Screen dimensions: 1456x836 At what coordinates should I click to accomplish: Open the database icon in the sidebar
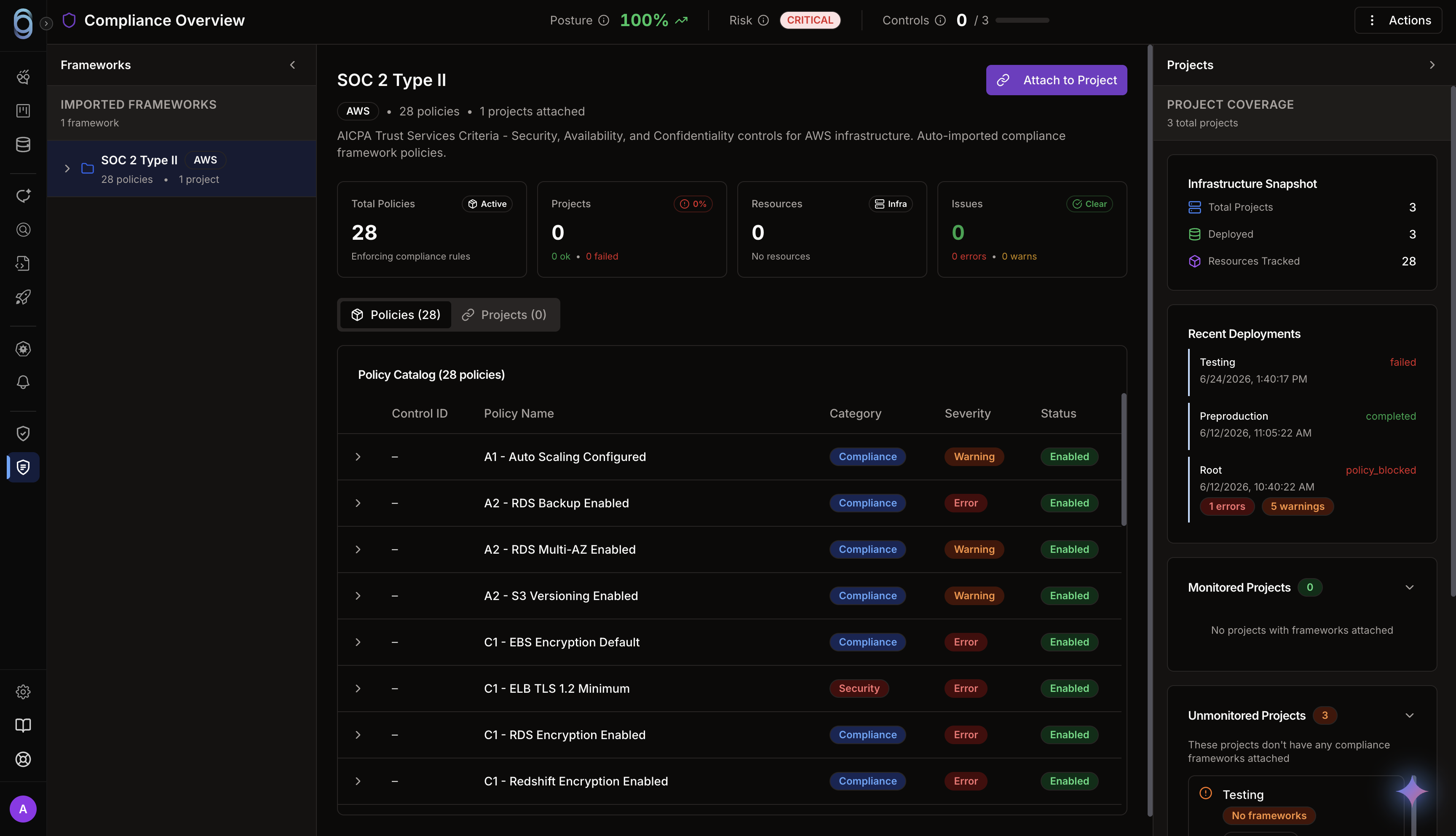pyautogui.click(x=23, y=145)
